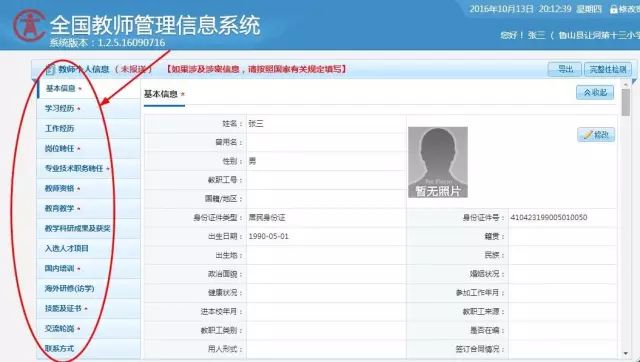Viewport: 640px width, 362px height.
Task: Click the red system logo emblem
Action: click(29, 25)
